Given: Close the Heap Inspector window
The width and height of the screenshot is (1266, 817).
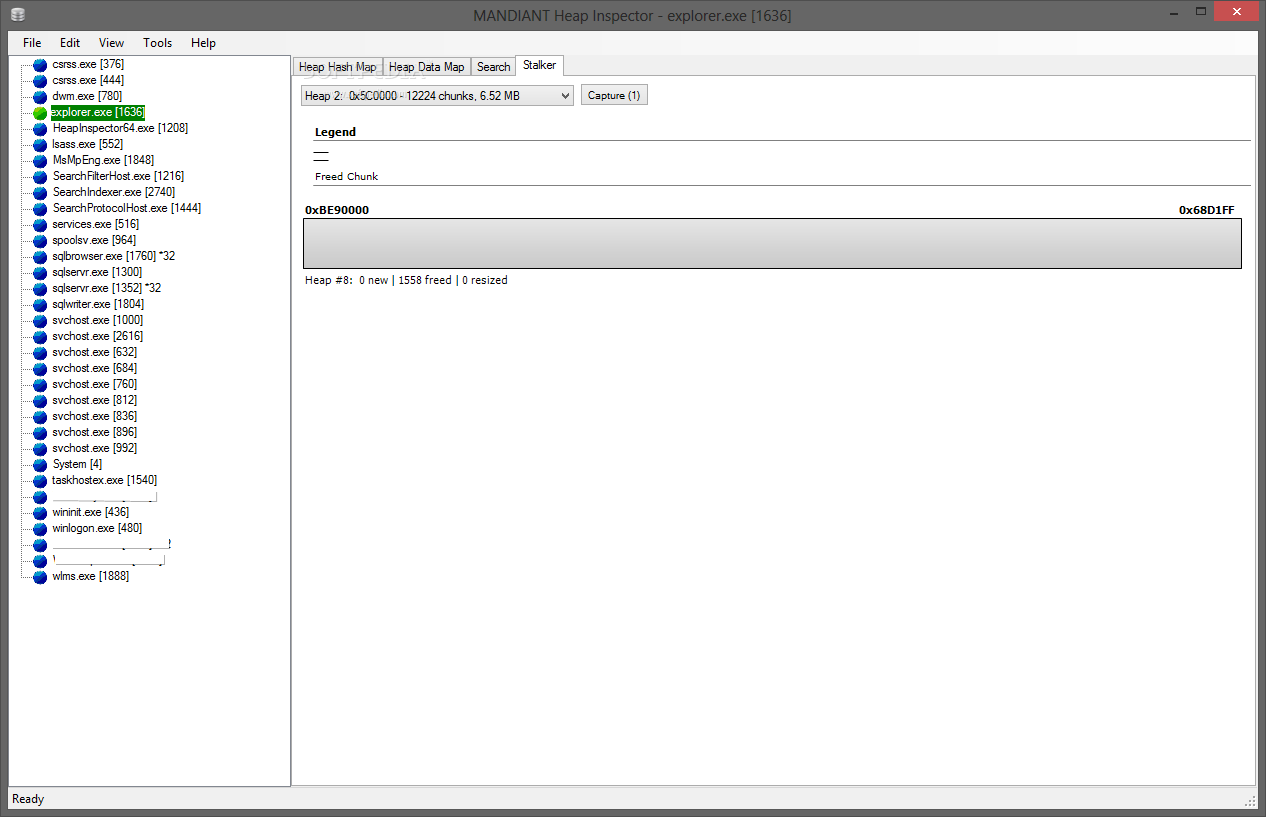Looking at the screenshot, I should point(1236,14).
